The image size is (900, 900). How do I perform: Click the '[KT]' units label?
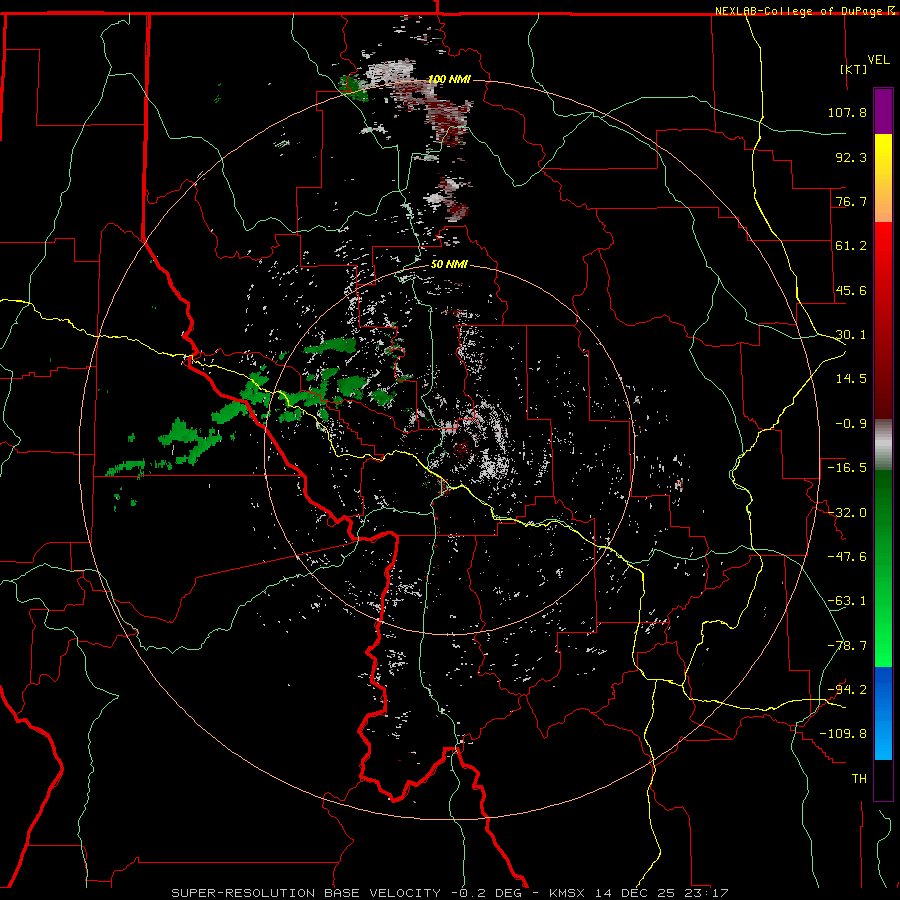pyautogui.click(x=854, y=69)
